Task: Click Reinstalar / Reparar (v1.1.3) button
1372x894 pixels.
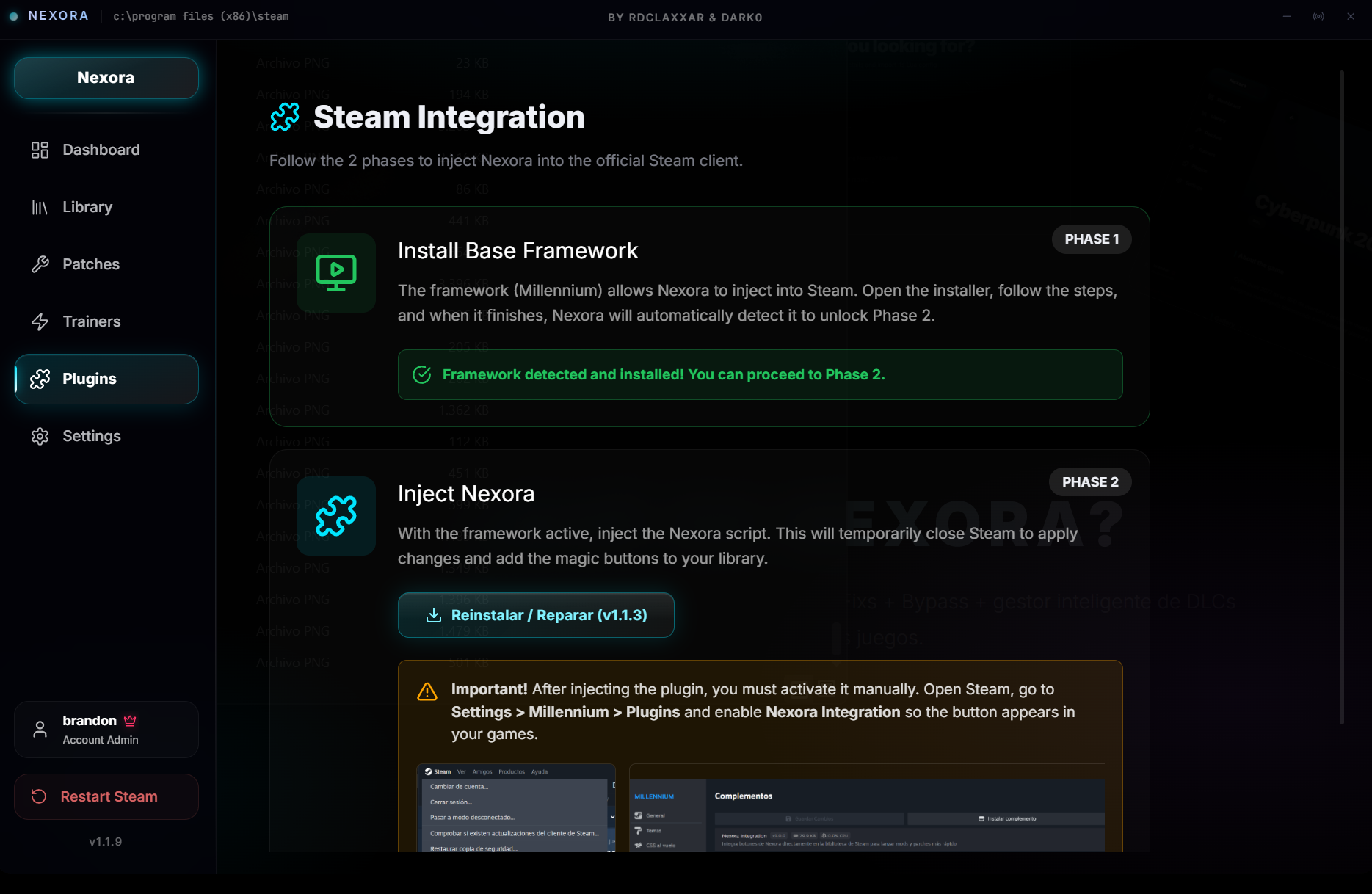Action: pos(536,615)
